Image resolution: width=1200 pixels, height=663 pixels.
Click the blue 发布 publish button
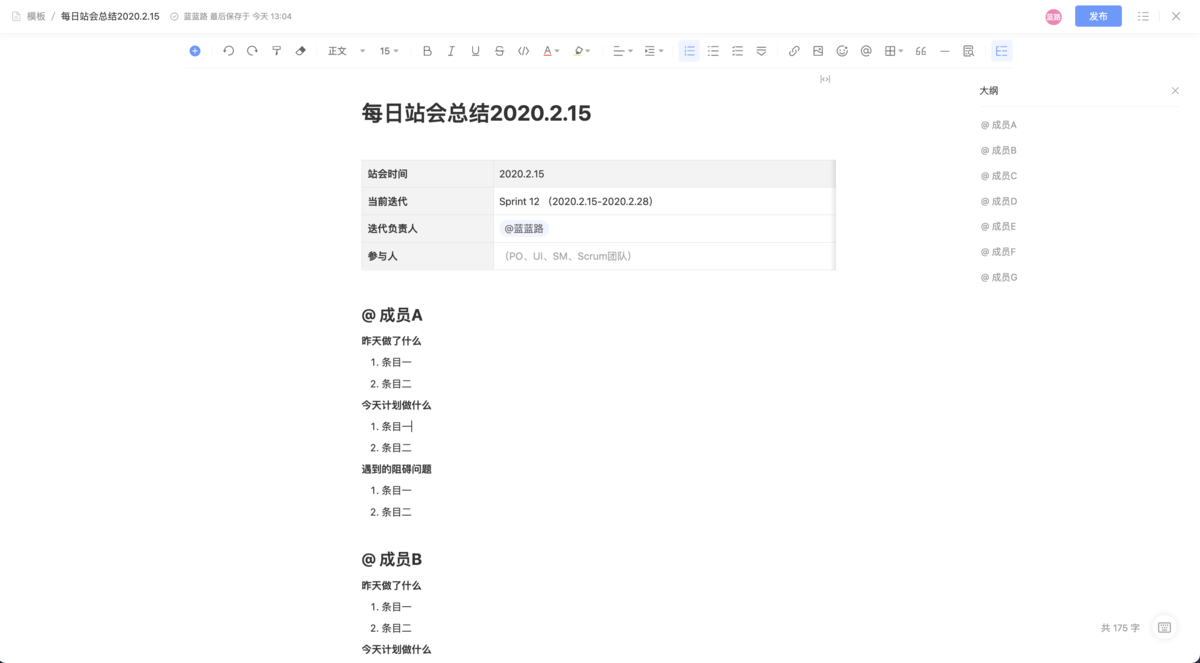(1098, 16)
